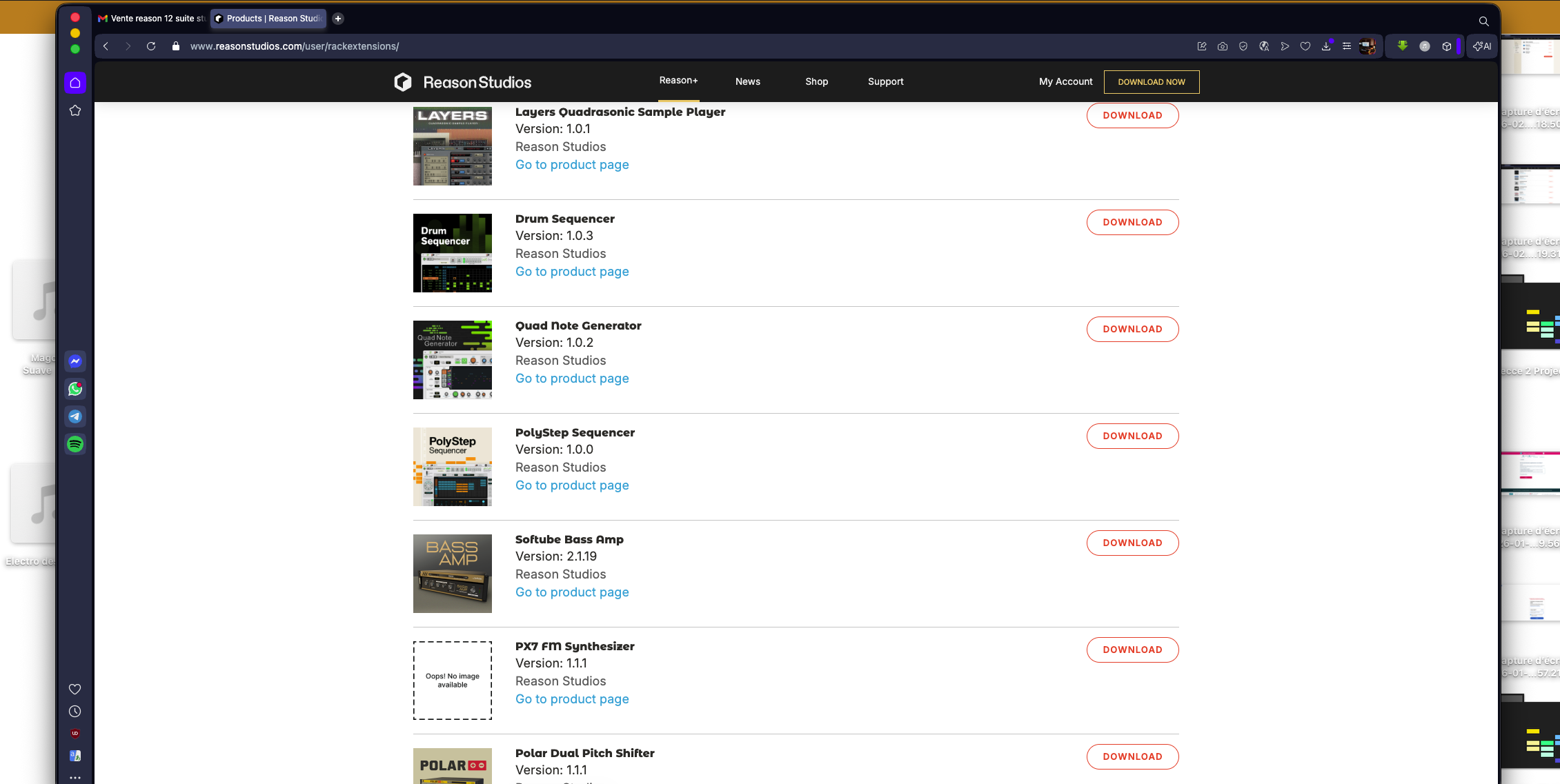Open tab search magnifier icon

click(1483, 21)
